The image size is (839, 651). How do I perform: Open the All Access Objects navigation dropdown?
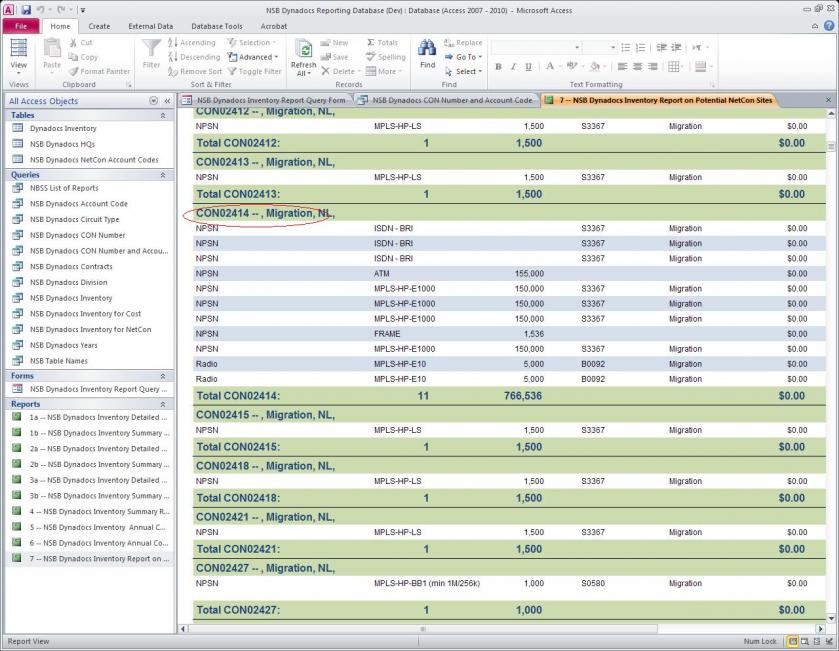click(154, 101)
